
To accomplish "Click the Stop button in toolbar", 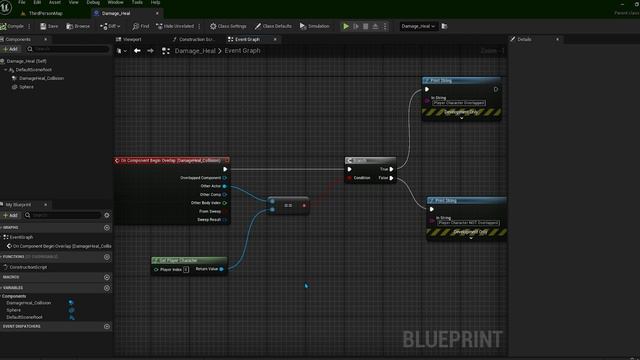I will 366,26.
